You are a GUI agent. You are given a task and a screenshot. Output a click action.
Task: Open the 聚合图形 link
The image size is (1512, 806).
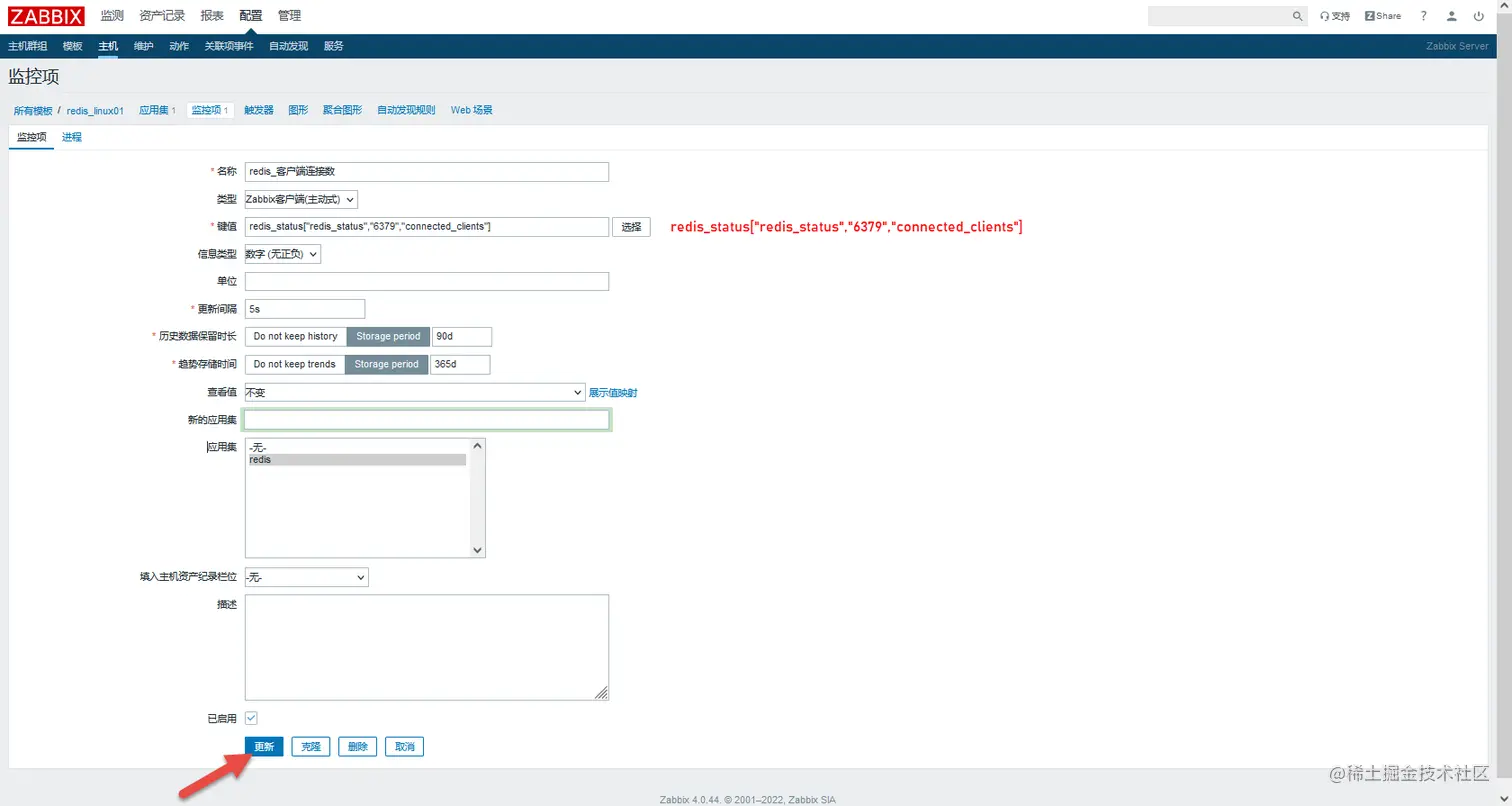342,110
